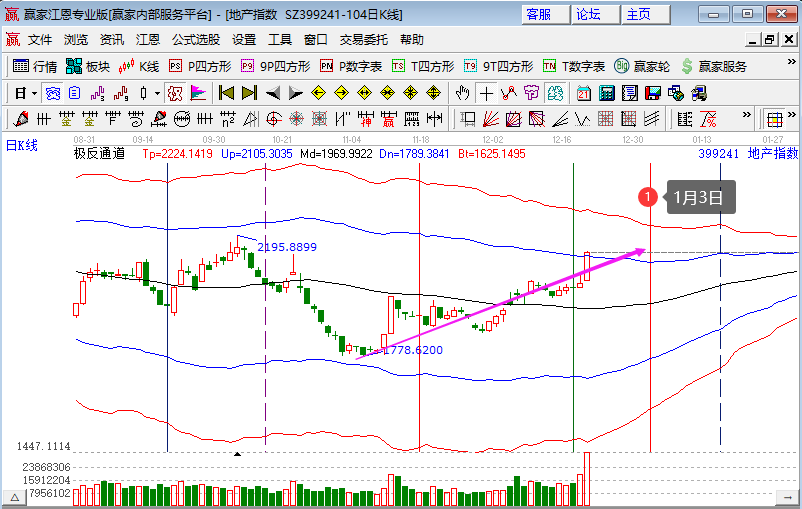Click the purple shirt icon

click(x=532, y=93)
